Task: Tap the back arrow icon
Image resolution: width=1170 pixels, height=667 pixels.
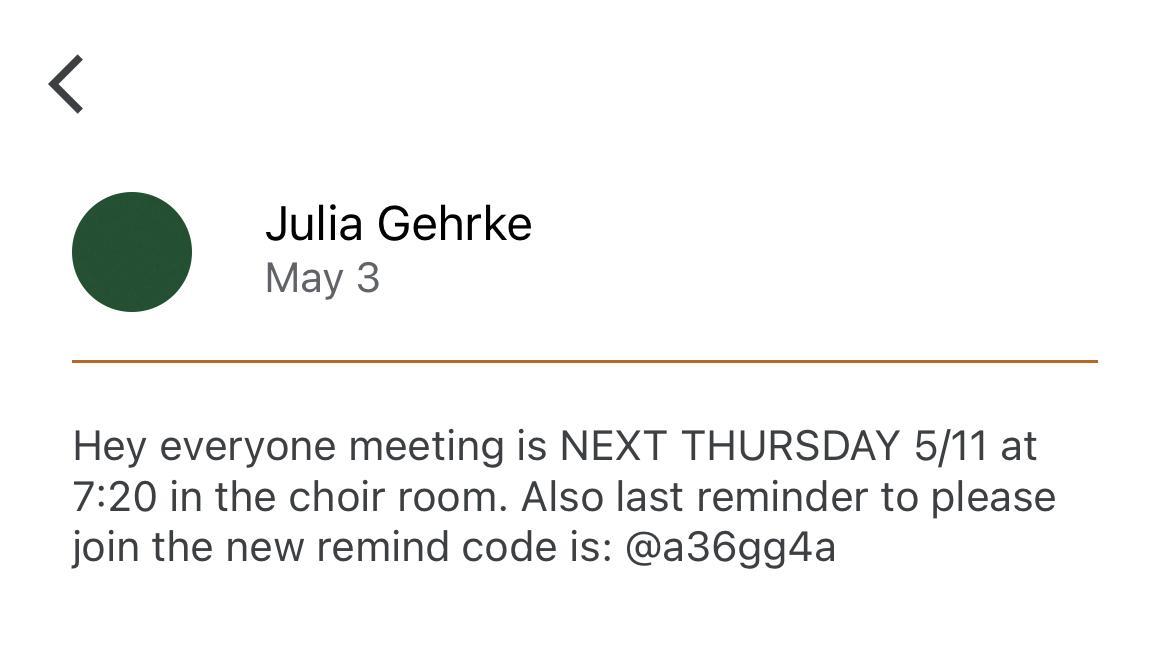Action: [66, 85]
